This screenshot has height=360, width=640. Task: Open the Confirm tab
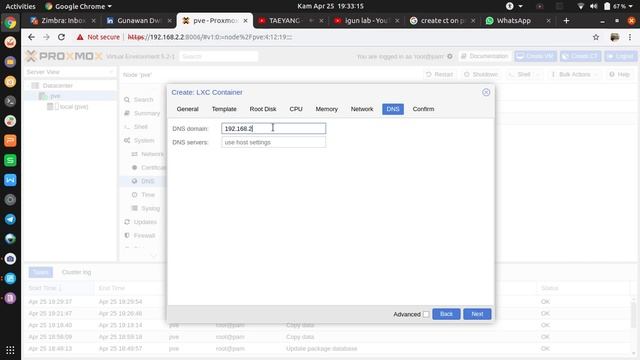[423, 109]
